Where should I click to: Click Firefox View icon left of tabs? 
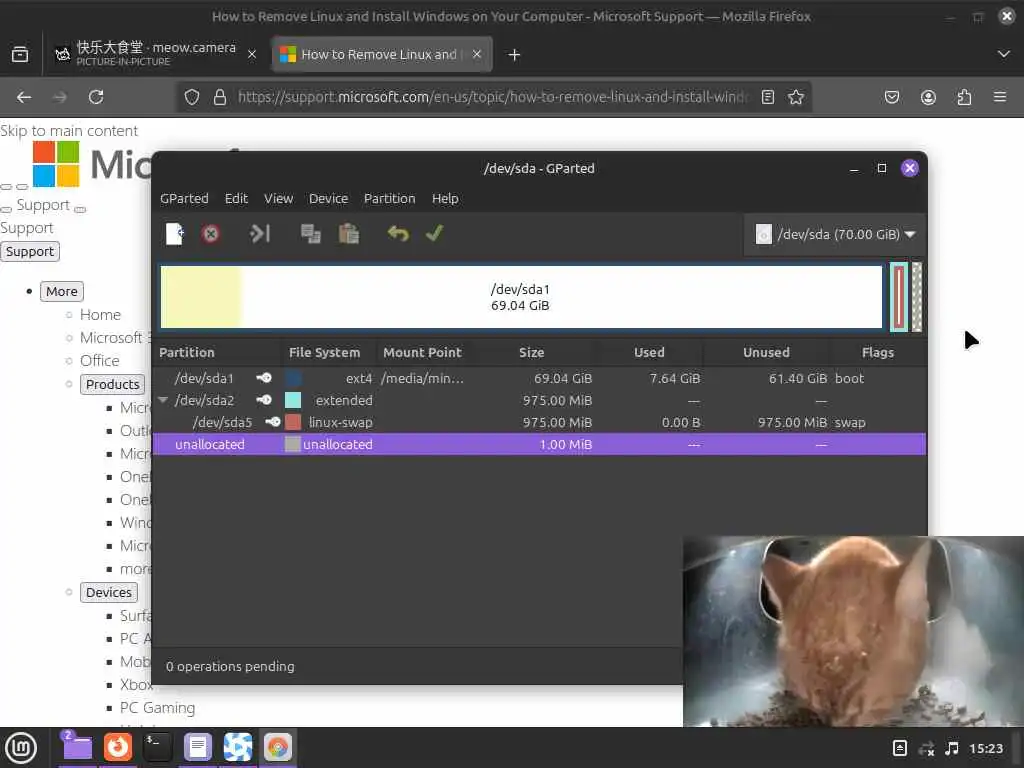coord(20,55)
